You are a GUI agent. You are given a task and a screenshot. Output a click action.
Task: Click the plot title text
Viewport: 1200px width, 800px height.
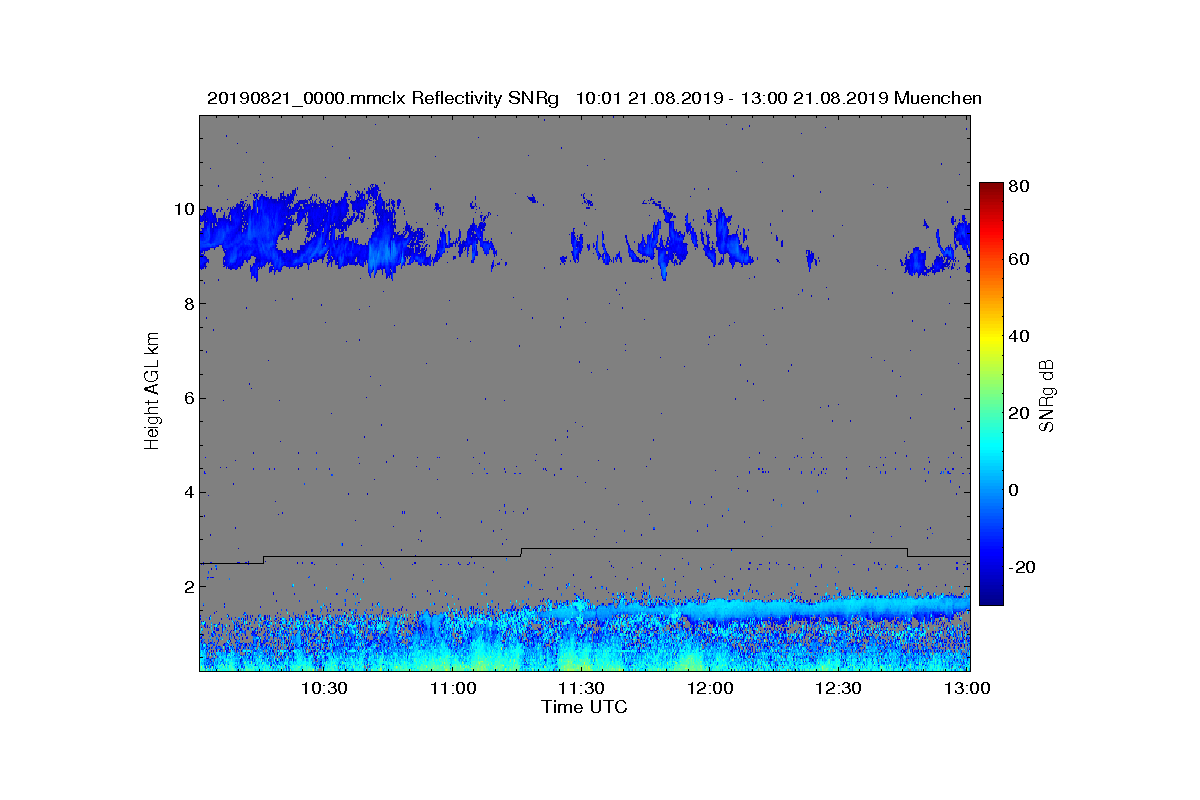pos(594,98)
